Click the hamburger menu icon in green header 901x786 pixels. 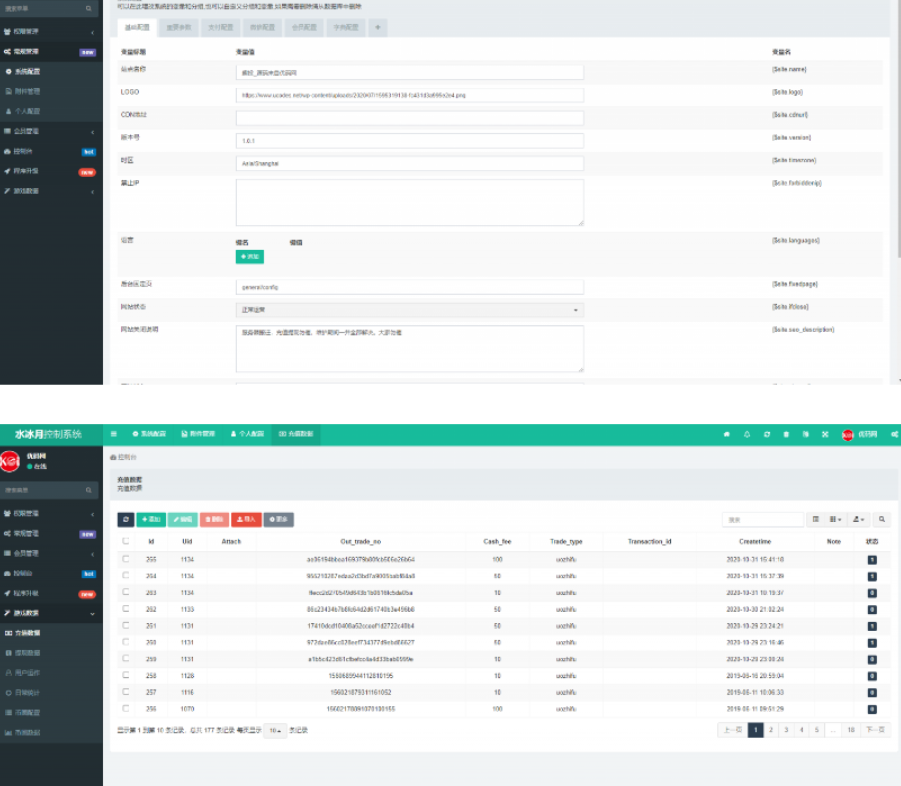114,434
